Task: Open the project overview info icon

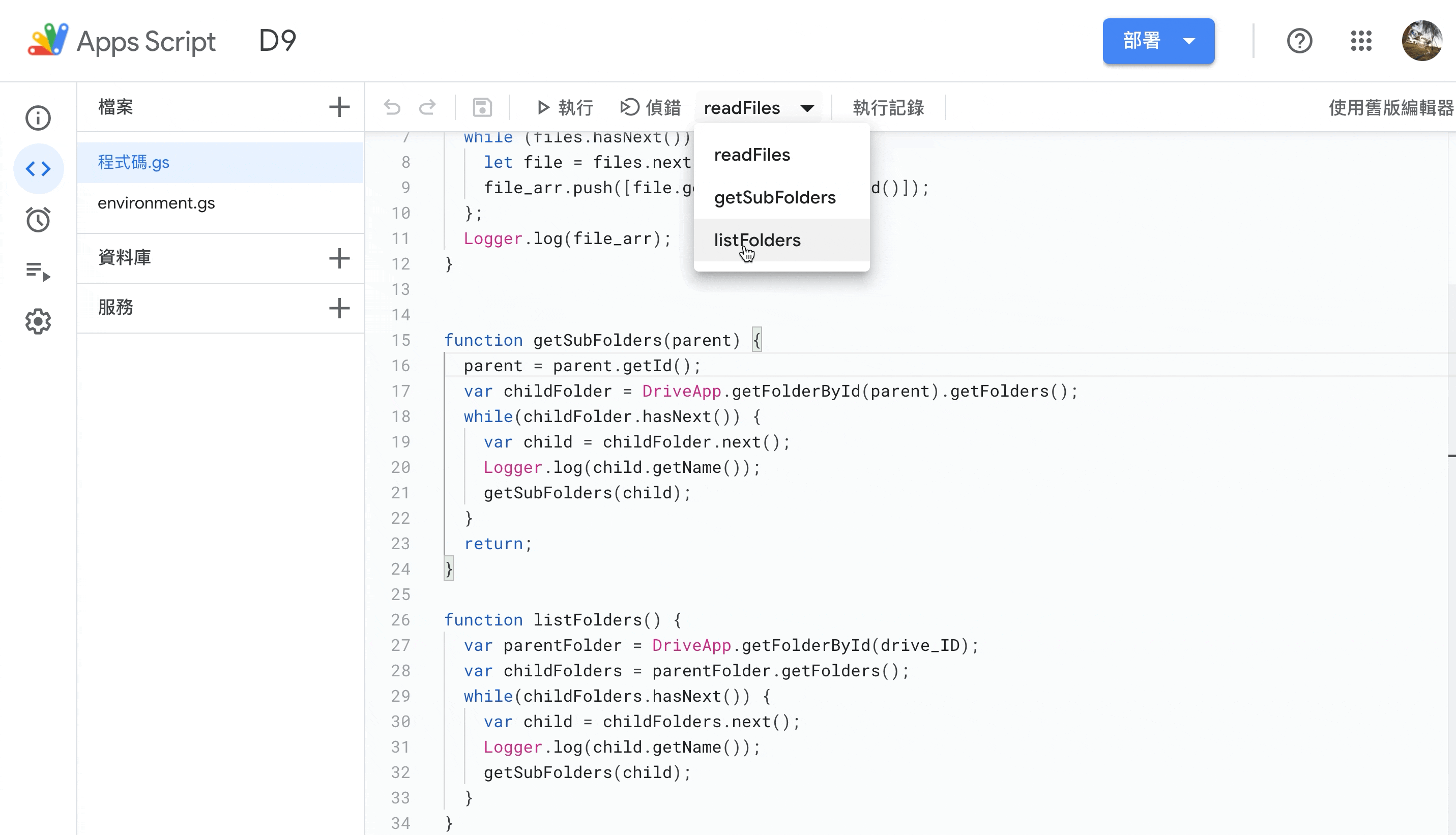Action: coord(38,118)
